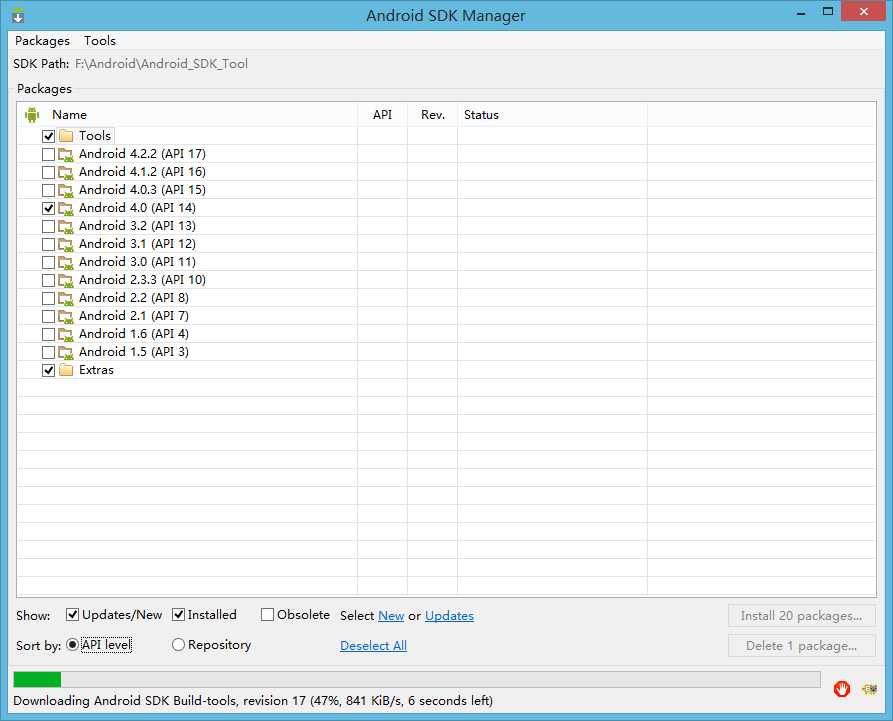This screenshot has width=893, height=721.
Task: Click the Android 3.0 (API 11) platform icon
Action: [66, 263]
